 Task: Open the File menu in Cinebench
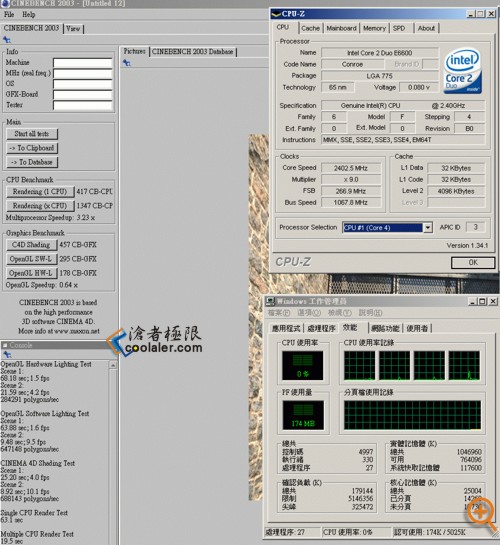[x=9, y=15]
